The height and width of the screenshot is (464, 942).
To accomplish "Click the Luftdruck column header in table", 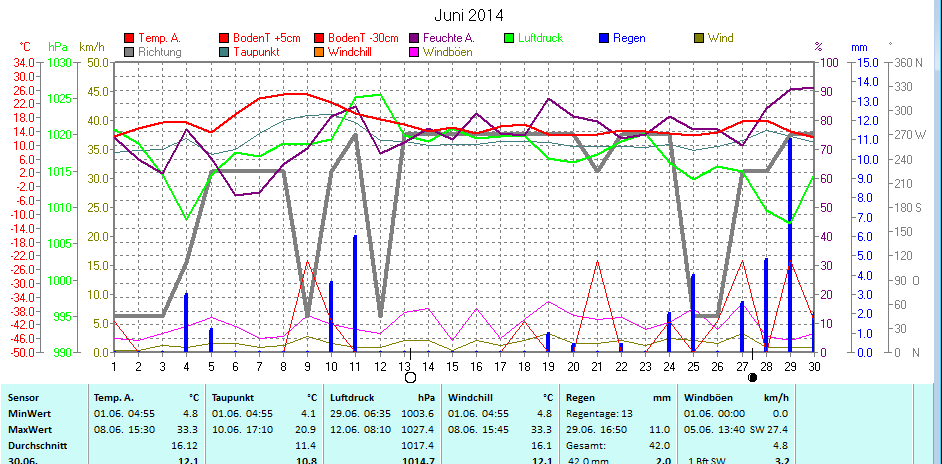I will click(x=351, y=398).
